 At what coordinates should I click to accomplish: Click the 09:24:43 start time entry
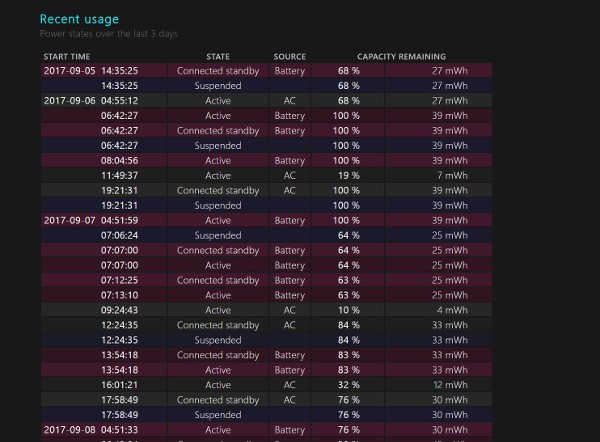click(119, 311)
